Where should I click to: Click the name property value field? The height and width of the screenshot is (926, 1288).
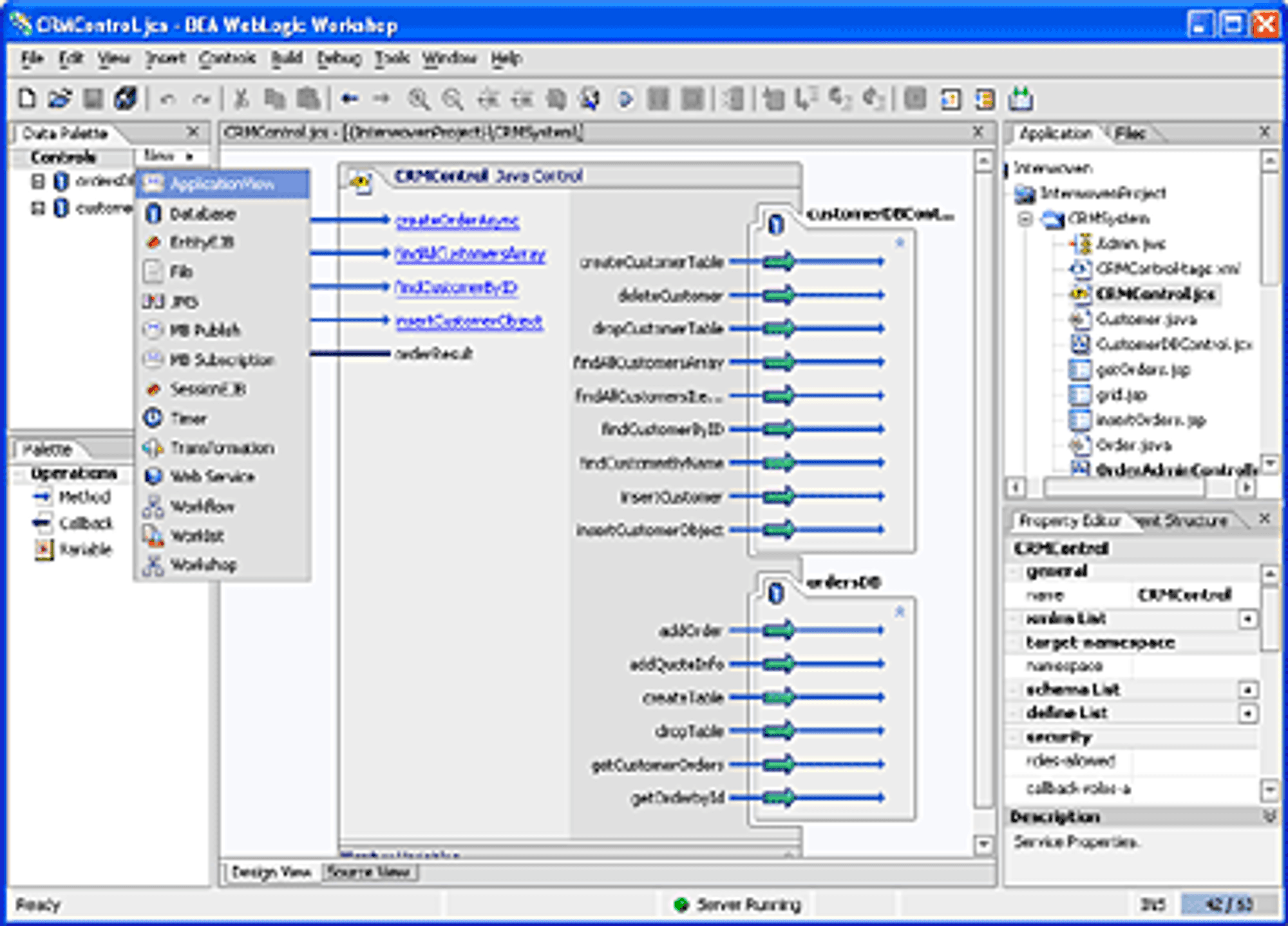(1195, 594)
